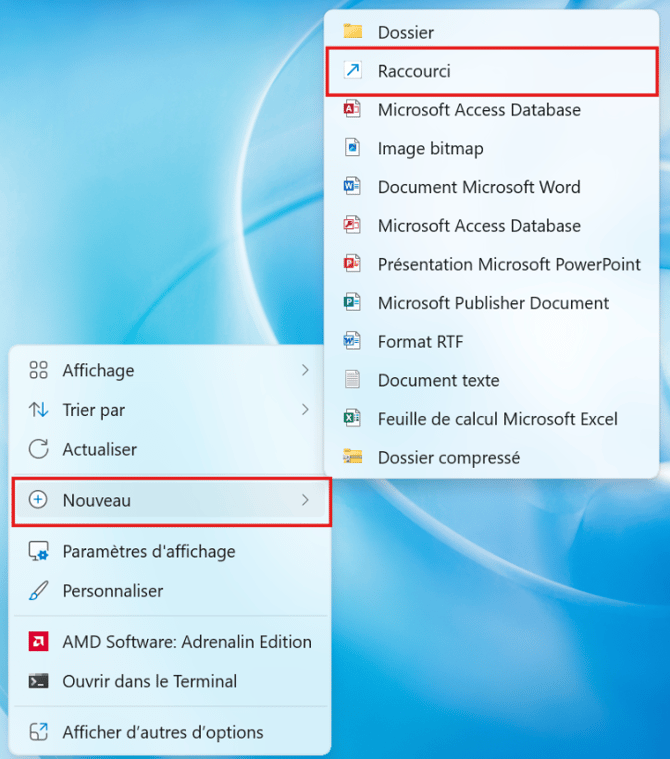Expand the Affichage submenu arrow

click(x=305, y=371)
